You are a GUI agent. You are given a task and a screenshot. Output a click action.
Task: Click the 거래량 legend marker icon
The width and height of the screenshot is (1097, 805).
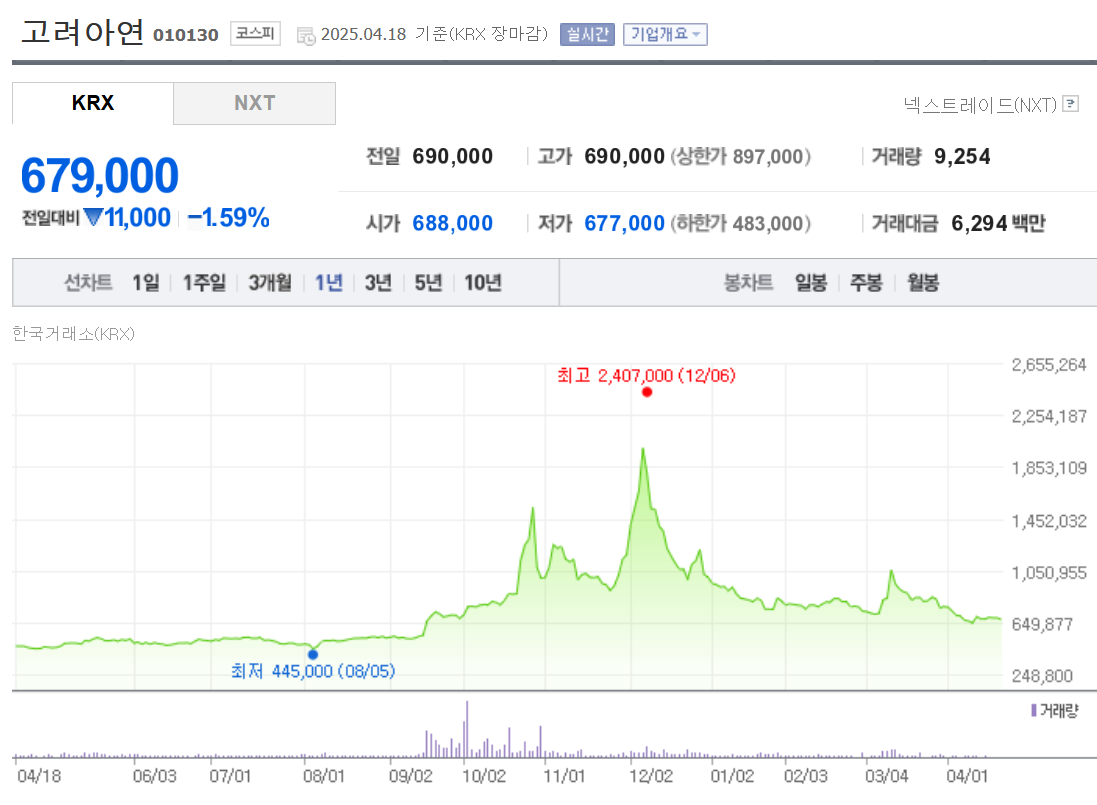tap(1033, 711)
